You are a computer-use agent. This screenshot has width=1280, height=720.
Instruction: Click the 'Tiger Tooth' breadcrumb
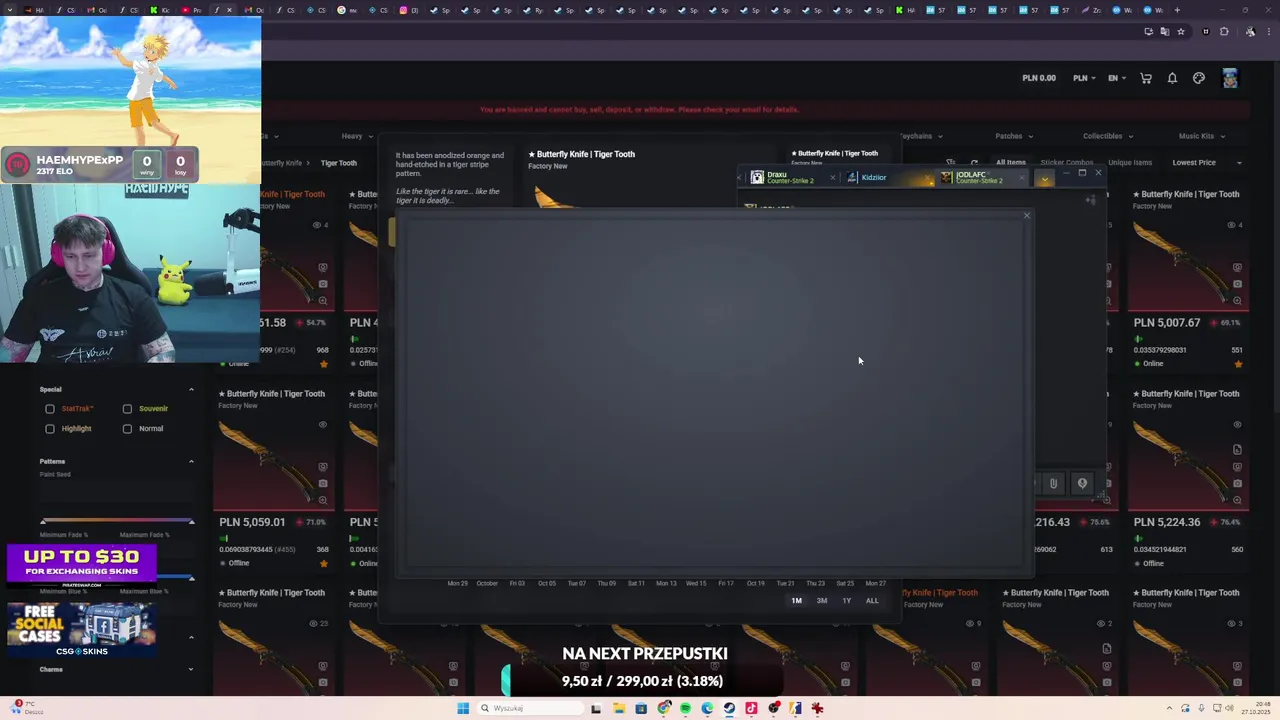339,163
